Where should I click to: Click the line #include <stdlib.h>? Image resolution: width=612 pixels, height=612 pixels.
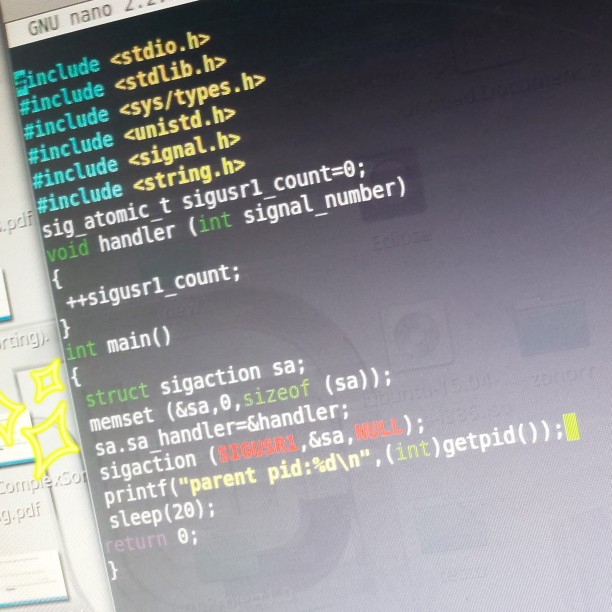click(x=122, y=85)
